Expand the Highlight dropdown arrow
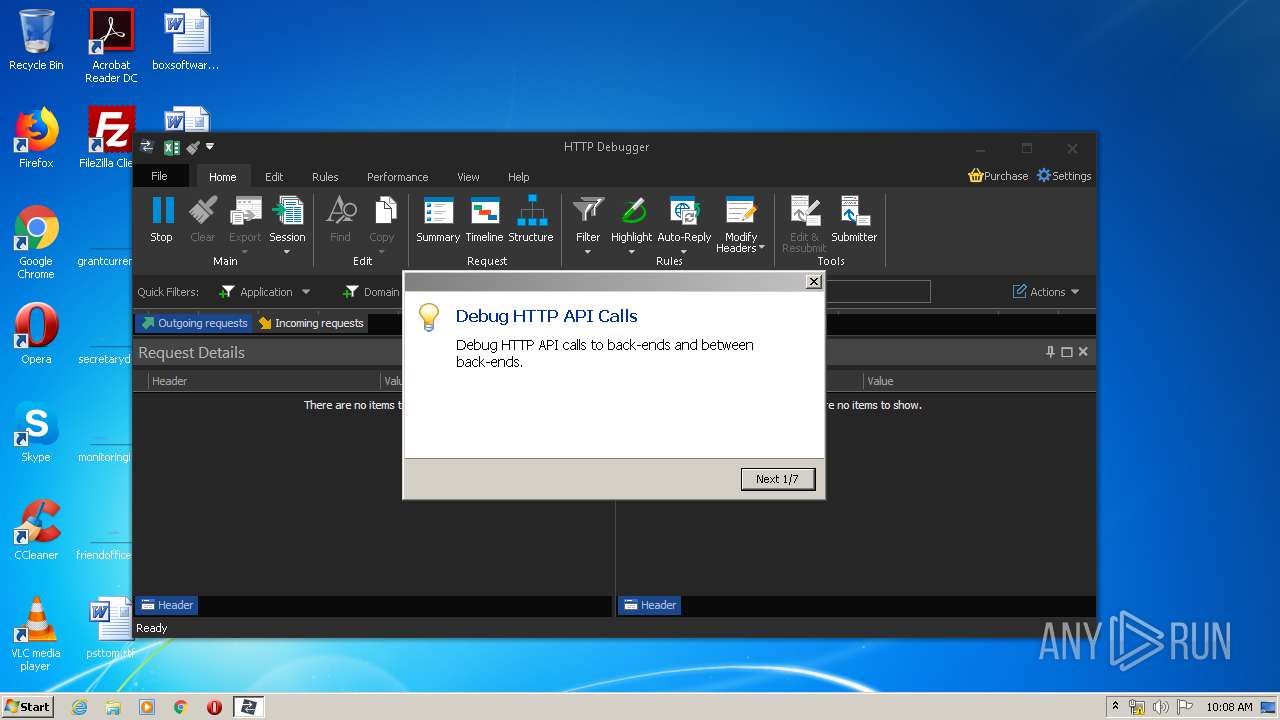Image resolution: width=1280 pixels, height=720 pixels. click(x=632, y=252)
